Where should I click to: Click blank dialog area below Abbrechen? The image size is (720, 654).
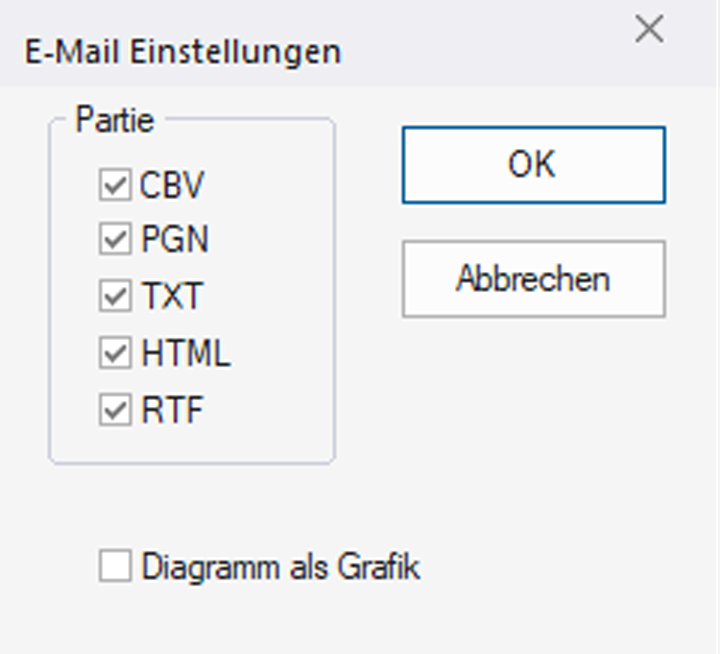pyautogui.click(x=533, y=420)
